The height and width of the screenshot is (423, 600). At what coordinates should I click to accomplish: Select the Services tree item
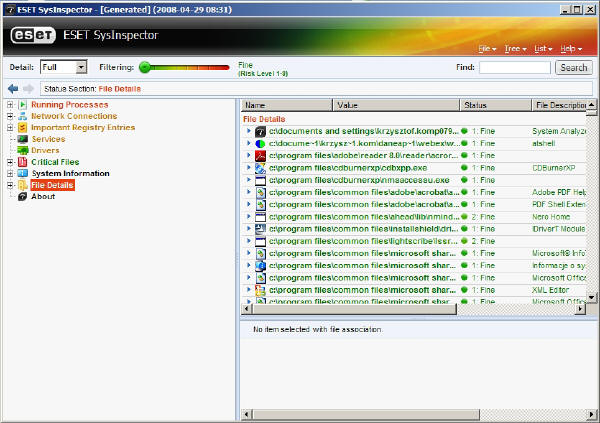pyautogui.click(x=48, y=139)
